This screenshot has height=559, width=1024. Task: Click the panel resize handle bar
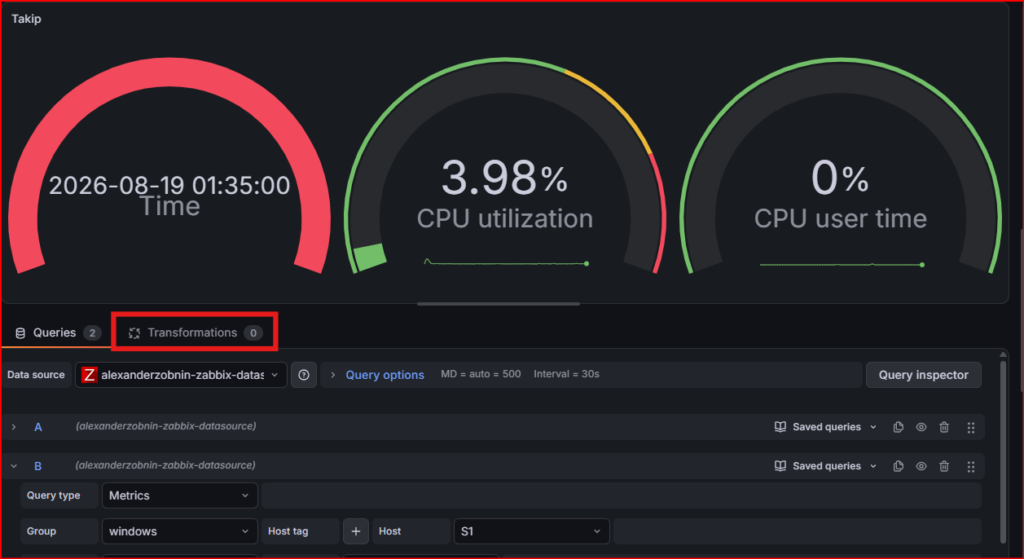[x=498, y=304]
